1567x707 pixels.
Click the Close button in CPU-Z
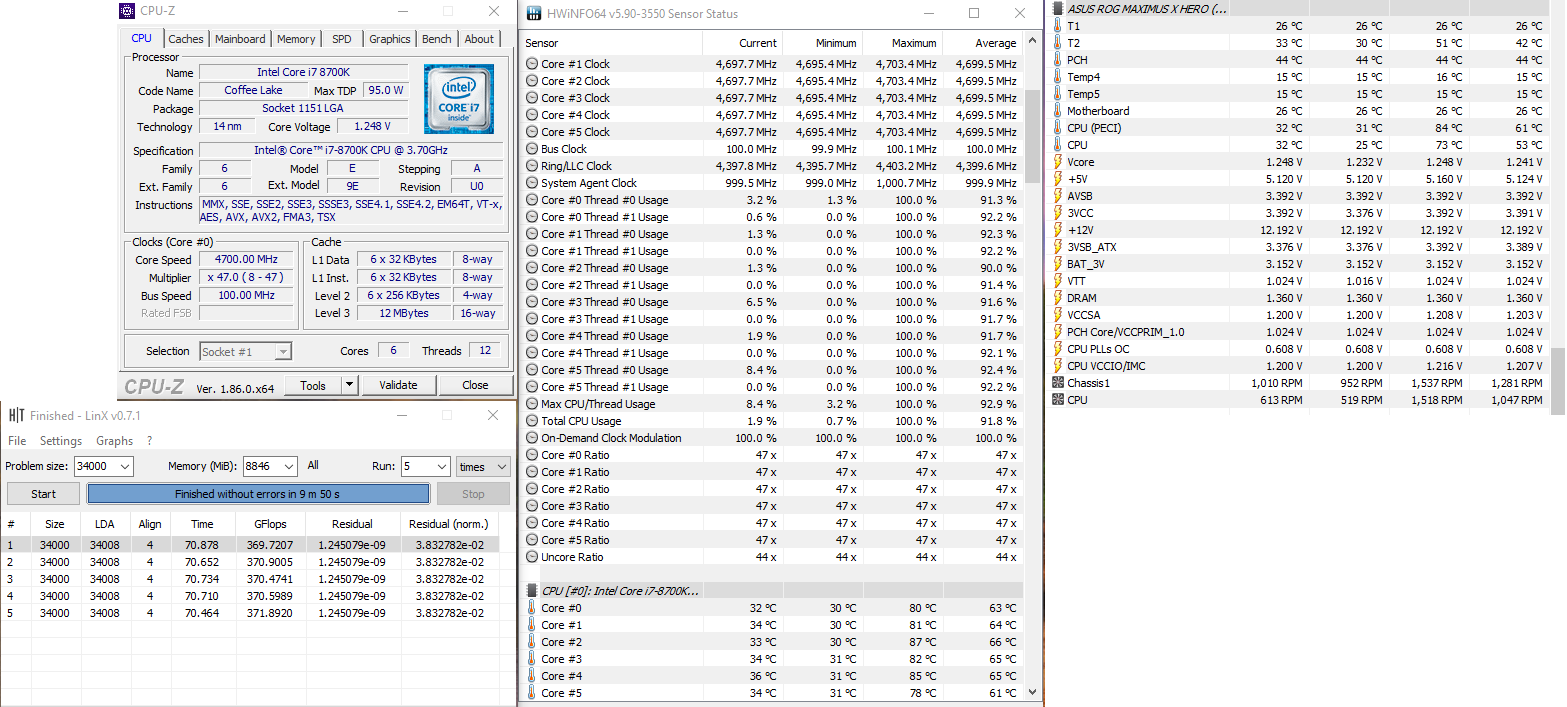click(475, 385)
